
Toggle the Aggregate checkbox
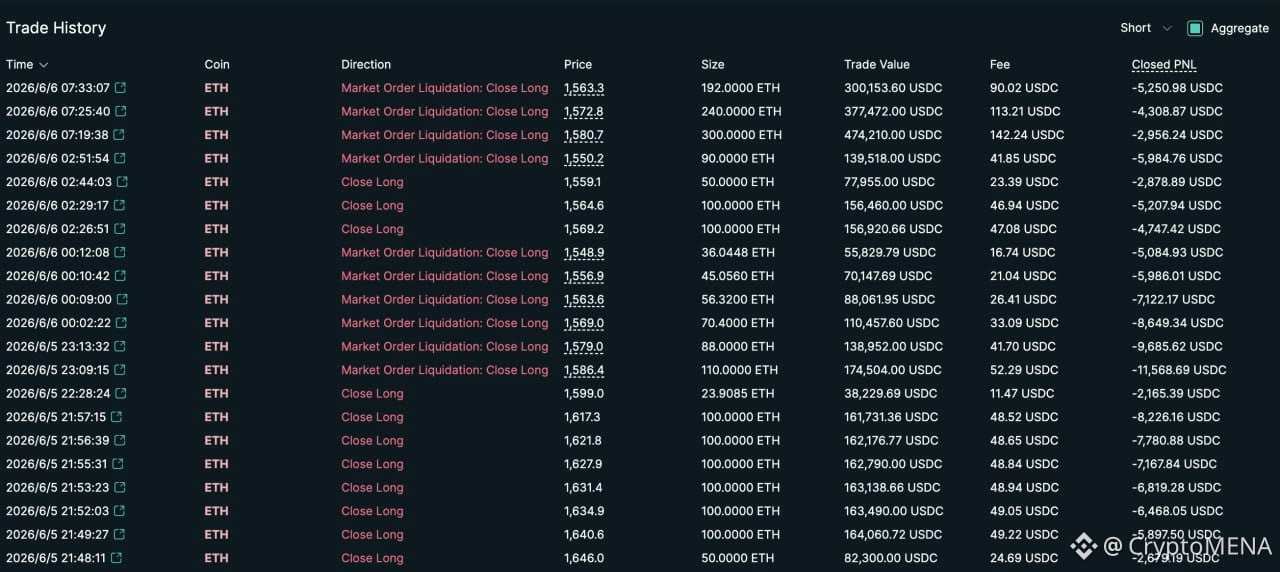pyautogui.click(x=1194, y=28)
